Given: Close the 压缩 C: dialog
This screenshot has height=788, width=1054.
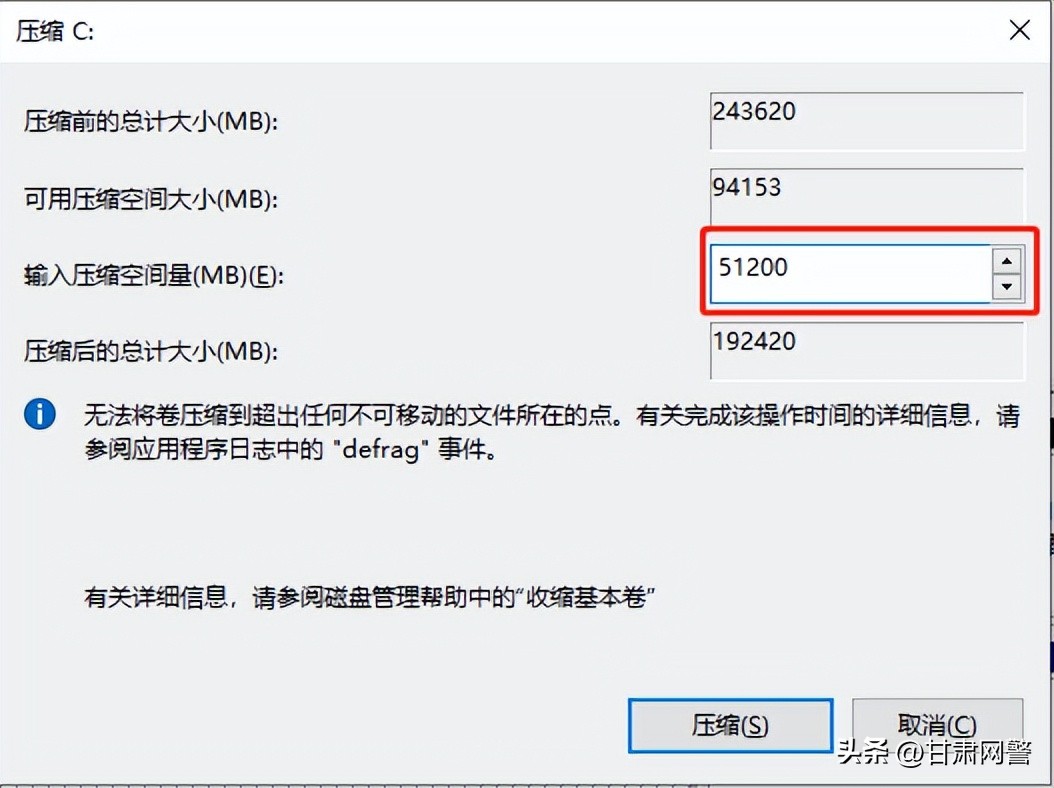Looking at the screenshot, I should tap(1020, 30).
